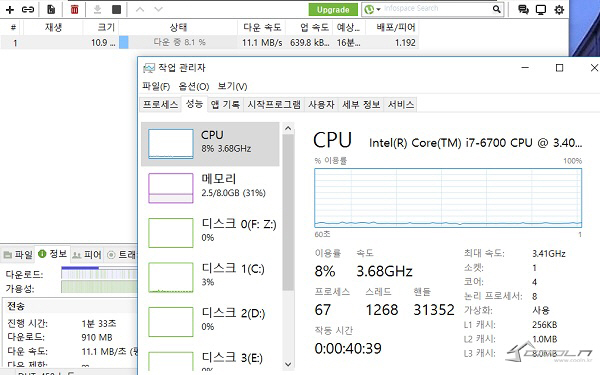Click the 다운로드 pieces progress bar
600x375 pixels.
point(99,273)
